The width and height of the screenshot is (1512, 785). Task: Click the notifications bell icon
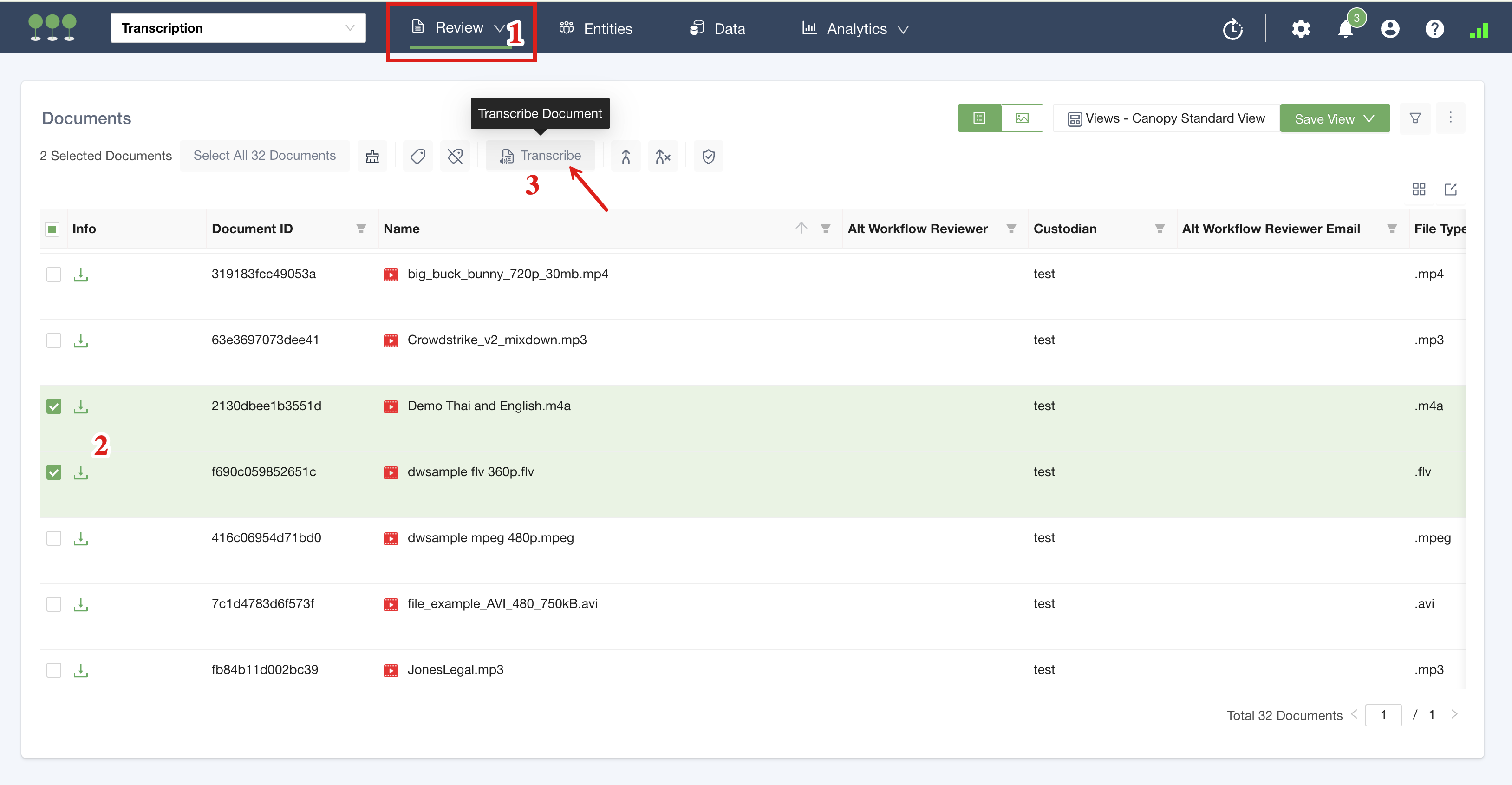click(x=1345, y=29)
